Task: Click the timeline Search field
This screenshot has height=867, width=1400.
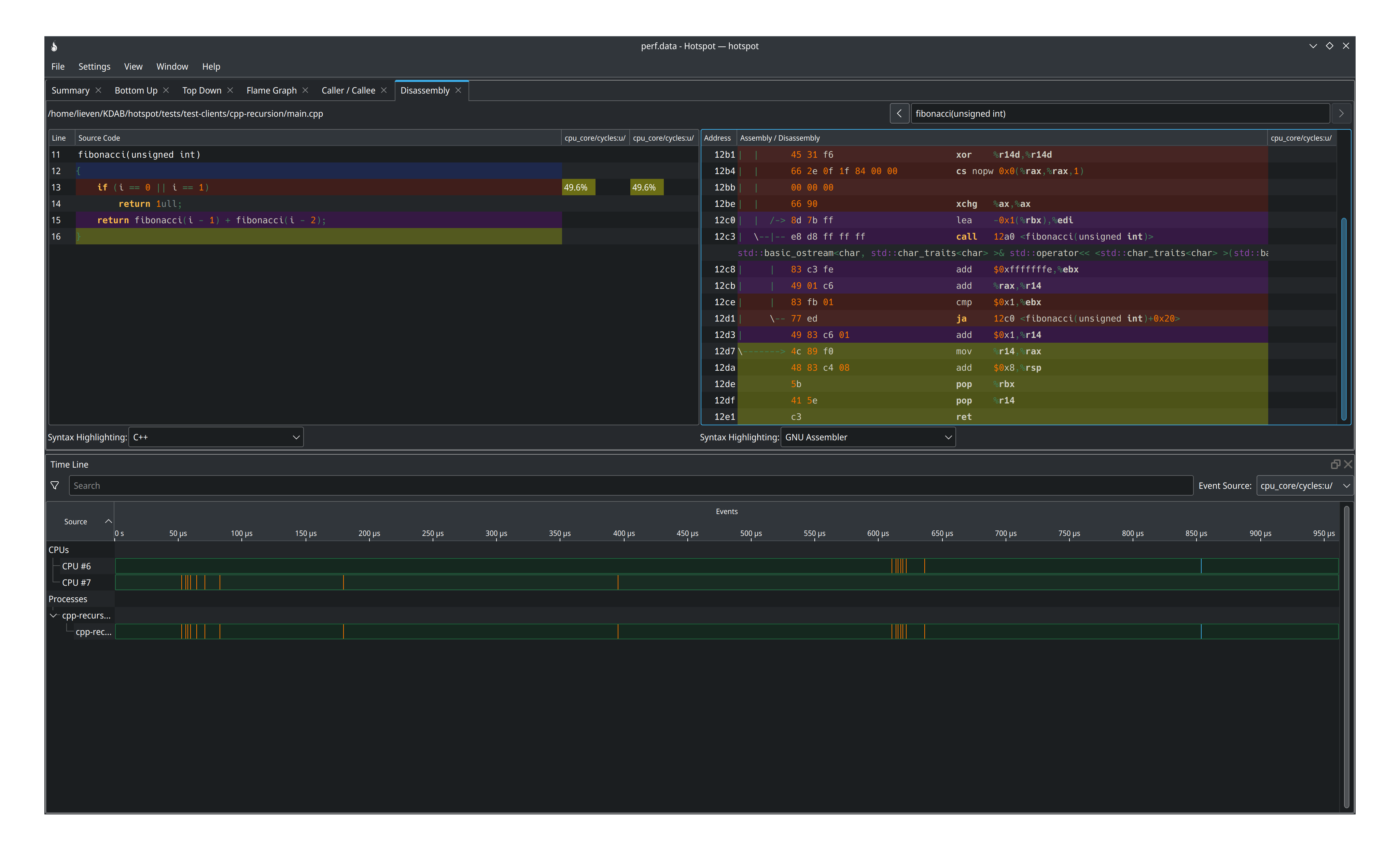Action: click(x=631, y=486)
